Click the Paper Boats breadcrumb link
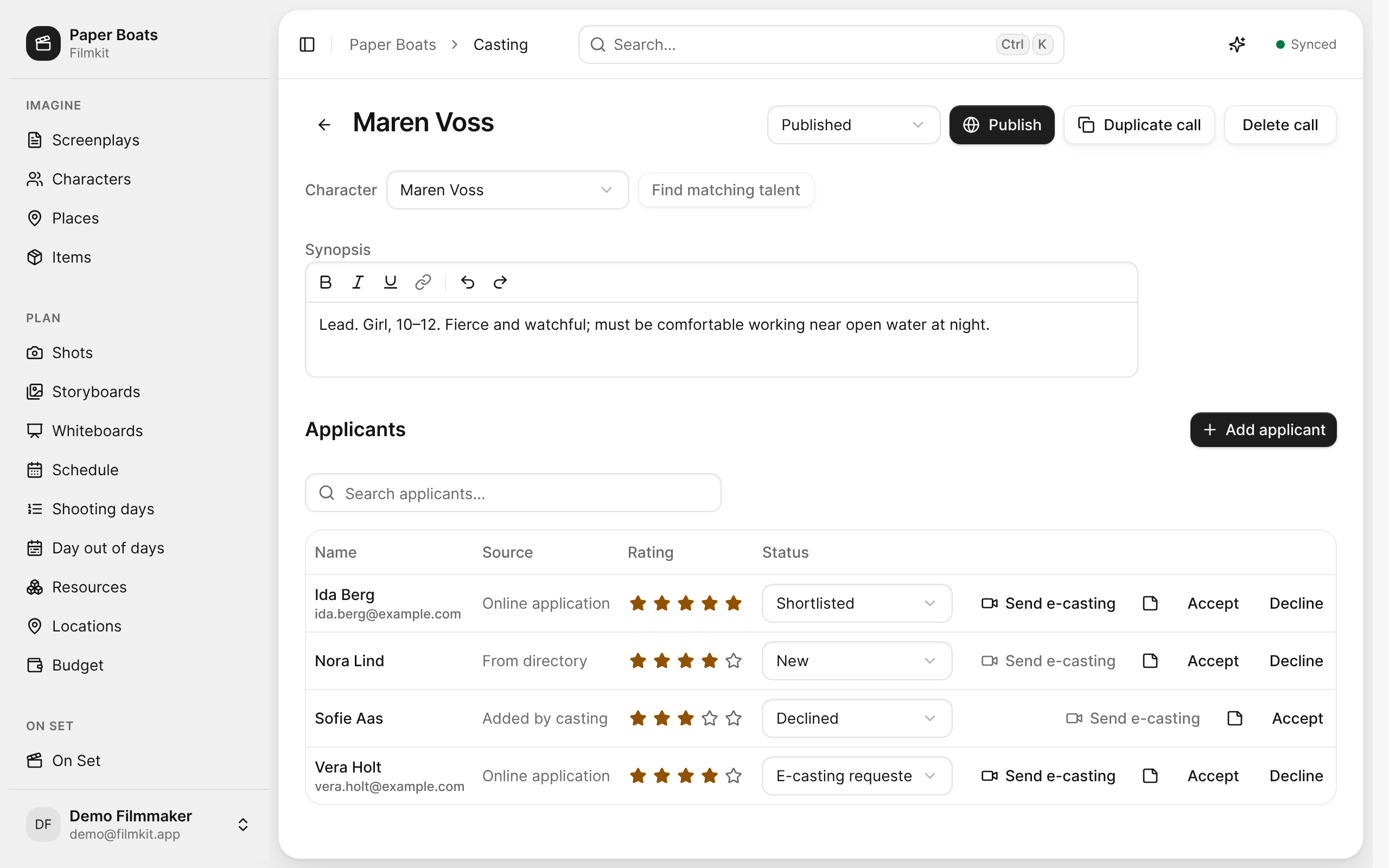Image resolution: width=1389 pixels, height=868 pixels. (393, 44)
